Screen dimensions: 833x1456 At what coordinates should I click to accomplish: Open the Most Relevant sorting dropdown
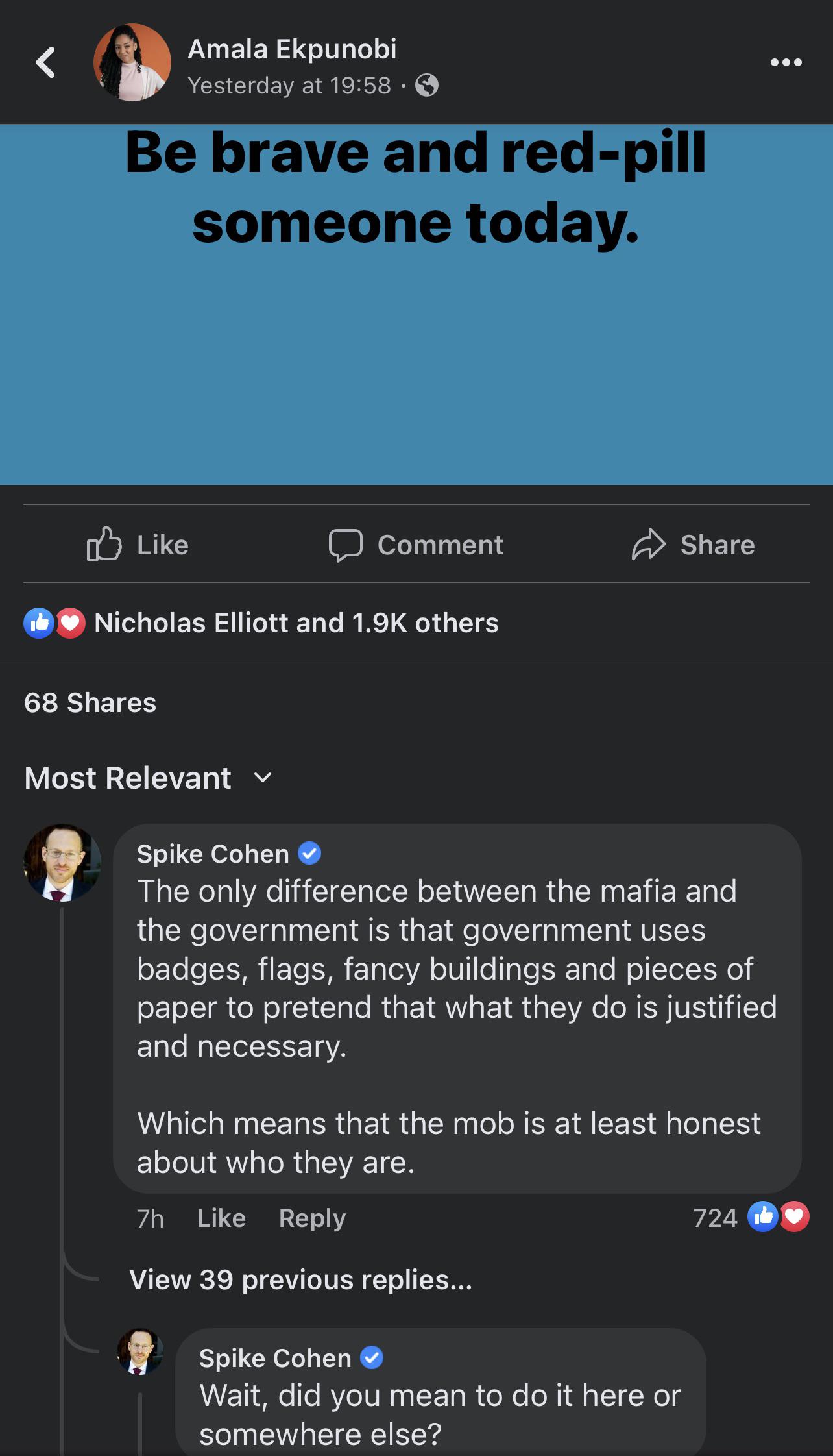127,778
